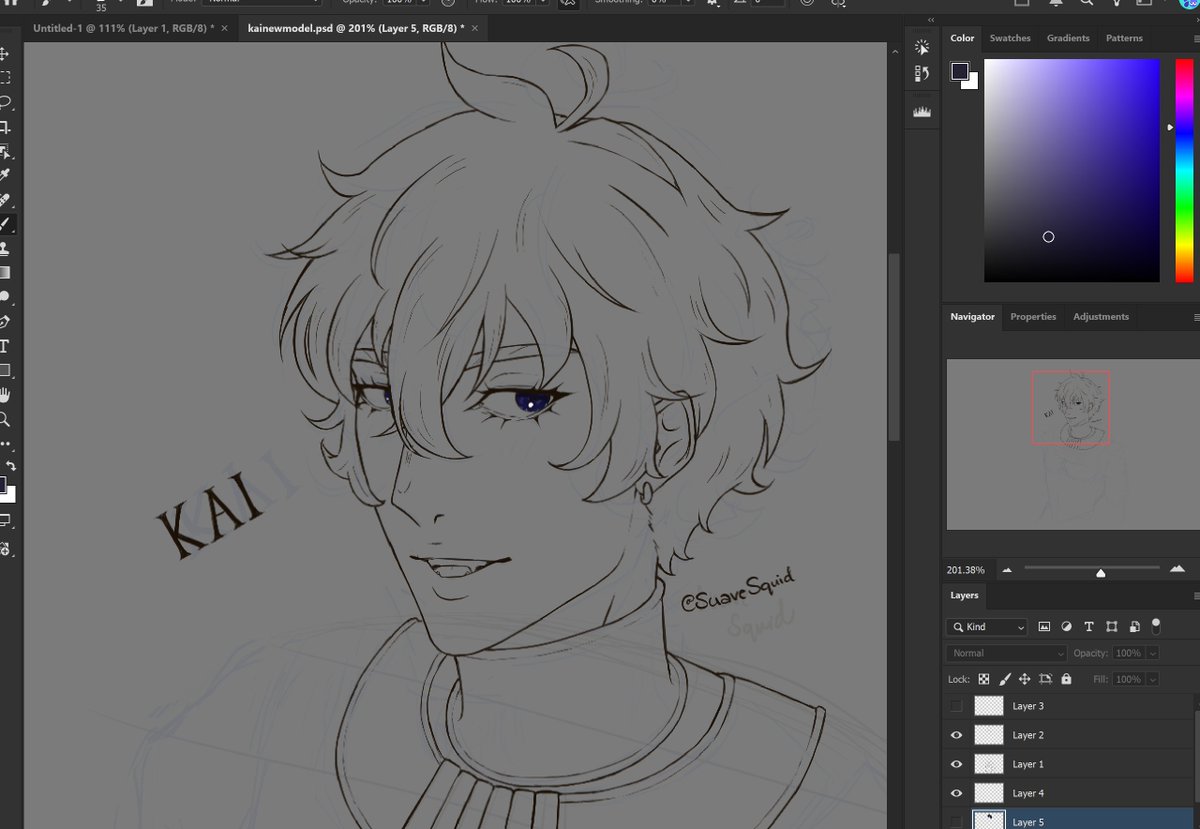The width and height of the screenshot is (1200, 829).
Task: Open the Color panel menu
Action: [1196, 38]
